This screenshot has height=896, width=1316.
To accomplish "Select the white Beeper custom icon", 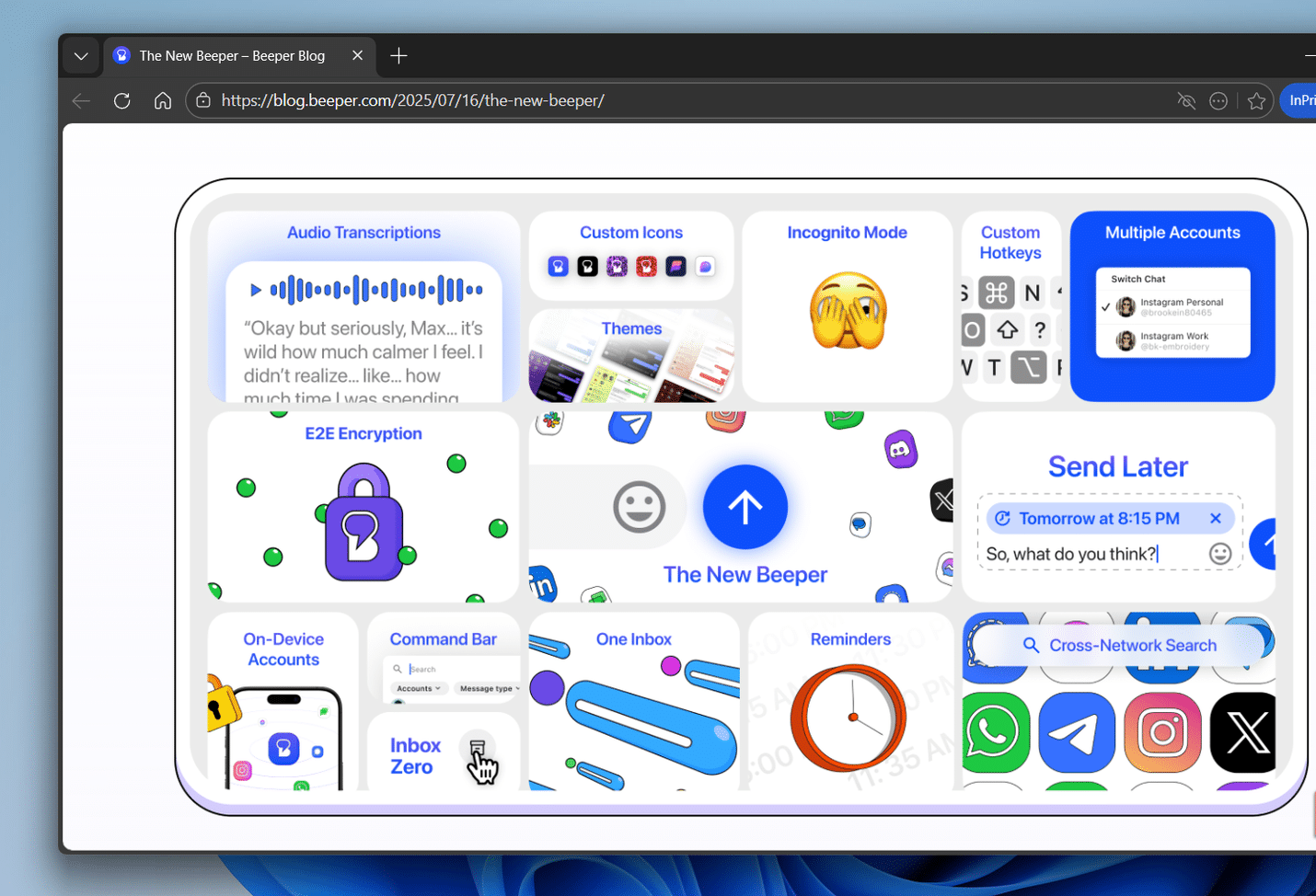I will pos(705,267).
